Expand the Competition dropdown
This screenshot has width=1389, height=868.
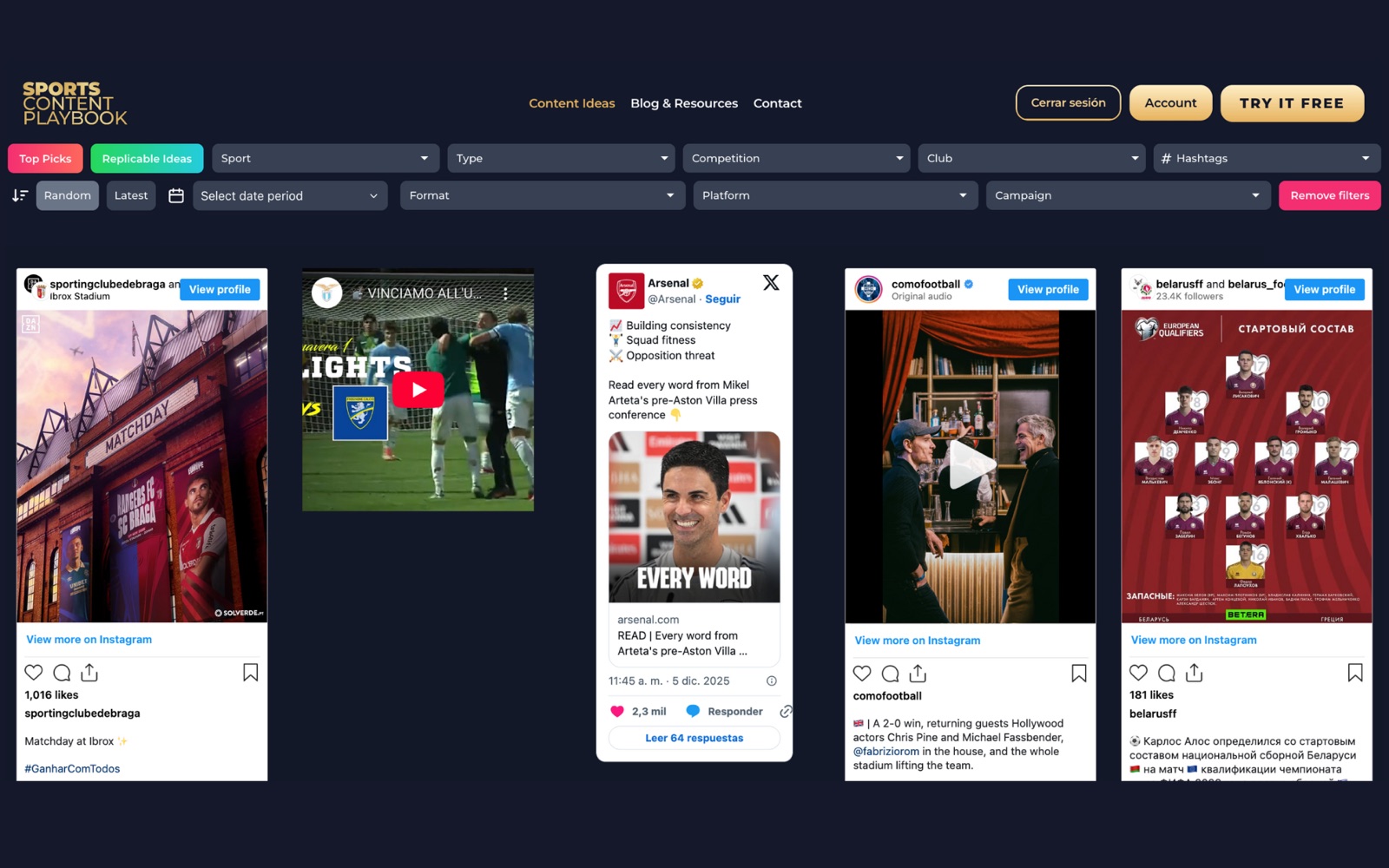click(x=796, y=158)
